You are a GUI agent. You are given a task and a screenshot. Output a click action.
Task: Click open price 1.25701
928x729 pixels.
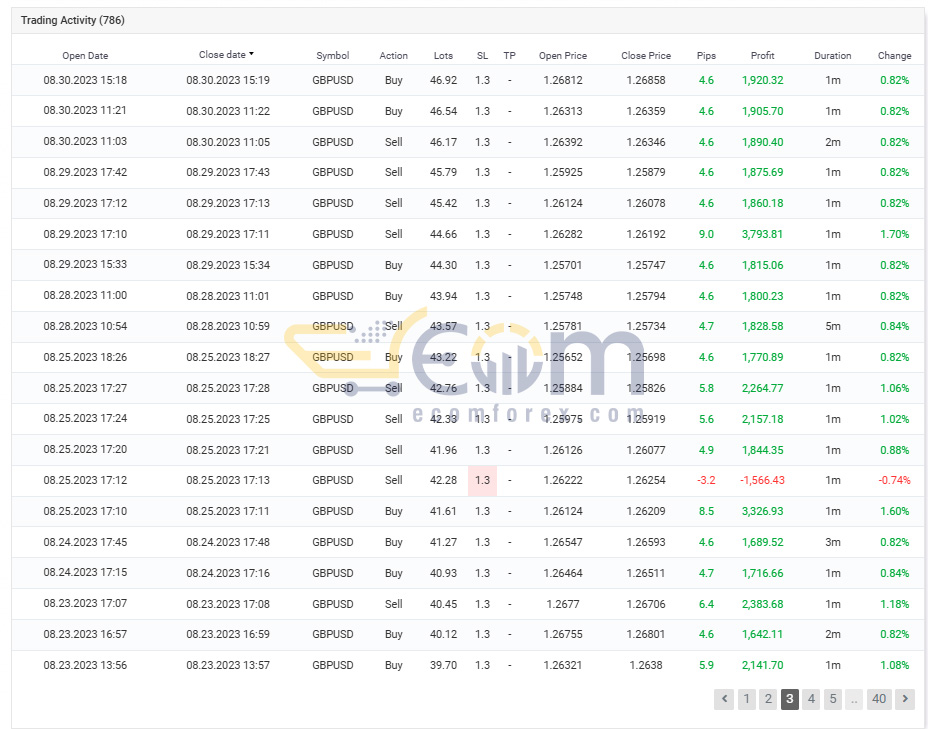coord(563,265)
